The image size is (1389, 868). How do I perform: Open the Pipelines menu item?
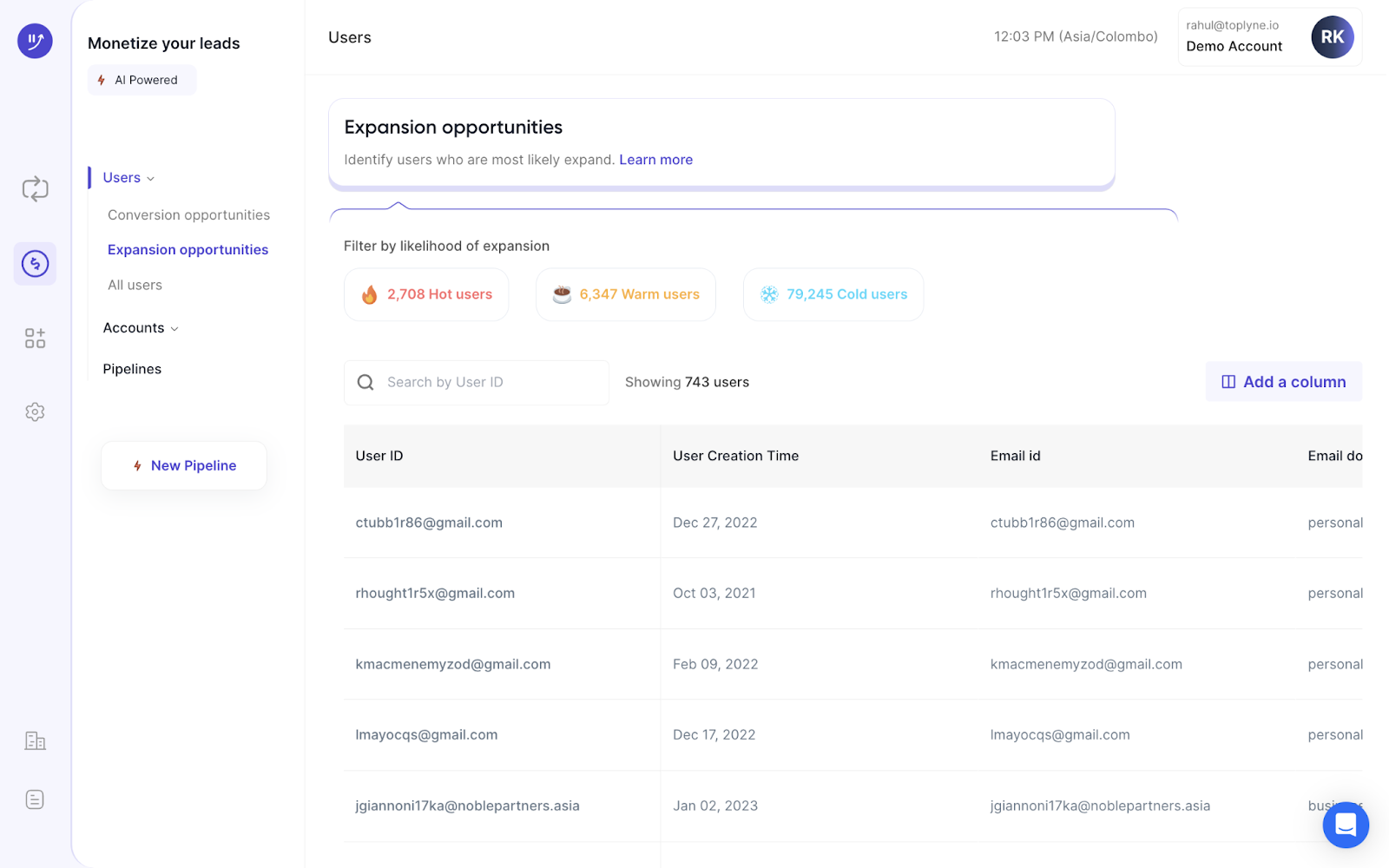[132, 369]
